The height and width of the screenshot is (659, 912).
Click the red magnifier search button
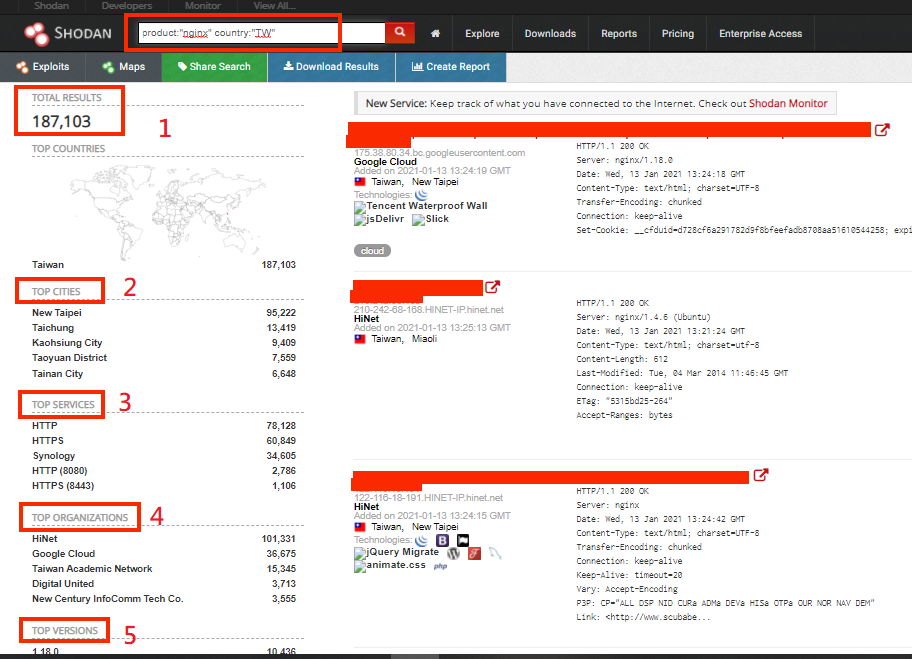click(400, 33)
